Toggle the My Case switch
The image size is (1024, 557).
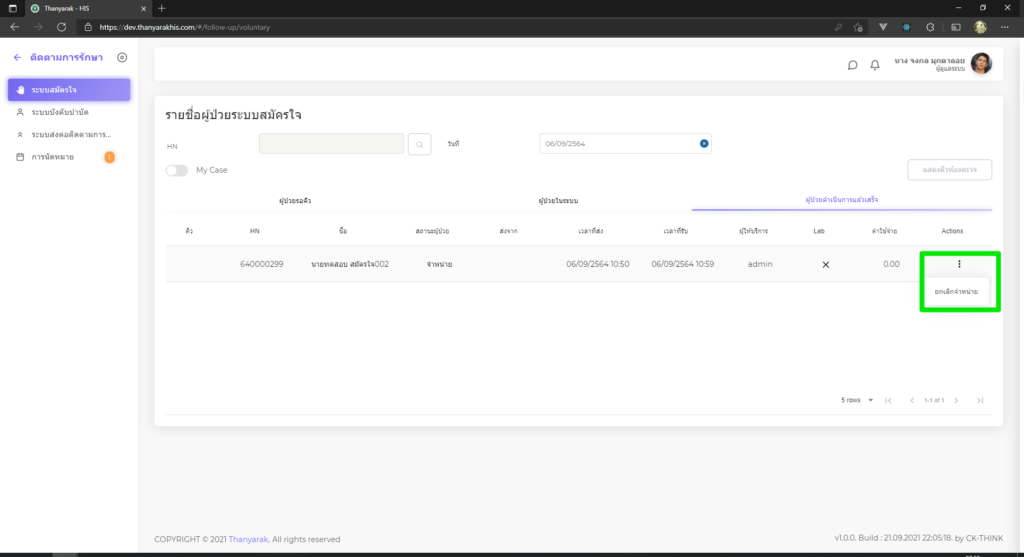[x=177, y=170]
